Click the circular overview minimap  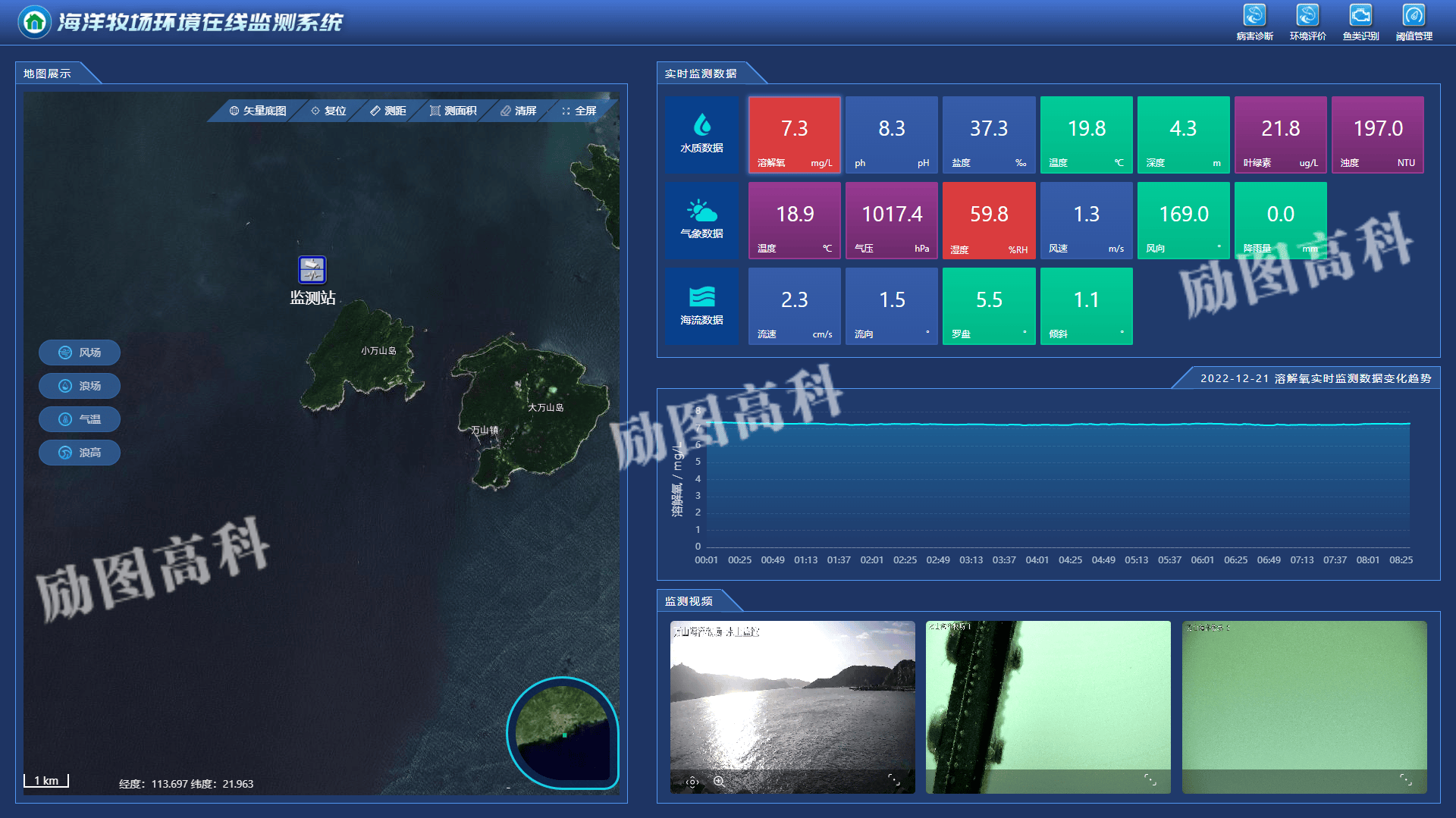[x=562, y=732]
